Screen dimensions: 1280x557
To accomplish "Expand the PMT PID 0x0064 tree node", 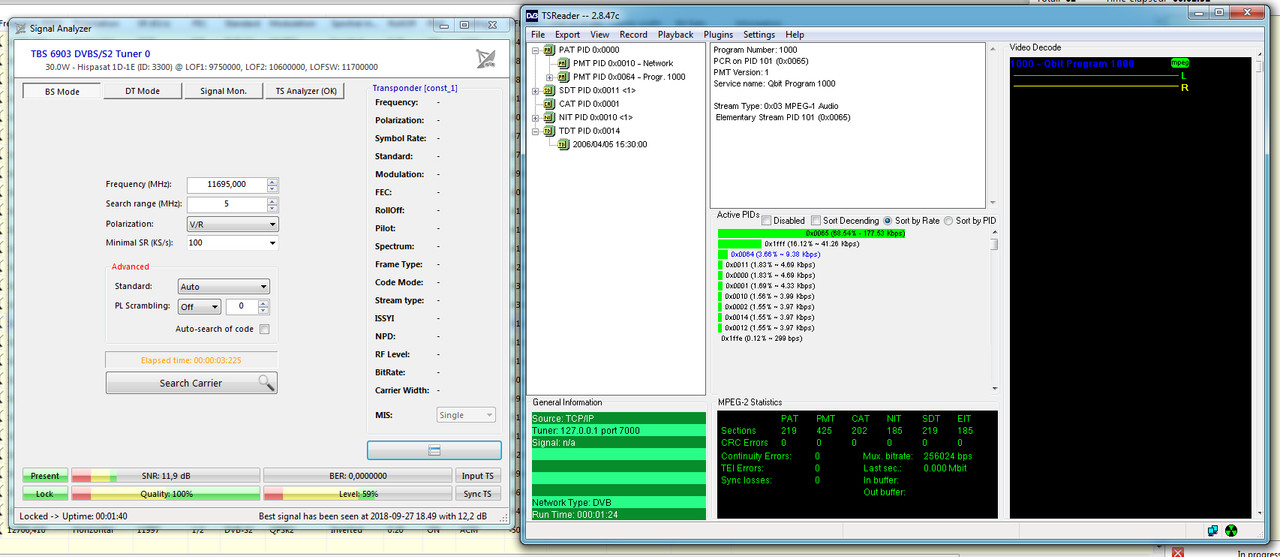I will (549, 77).
